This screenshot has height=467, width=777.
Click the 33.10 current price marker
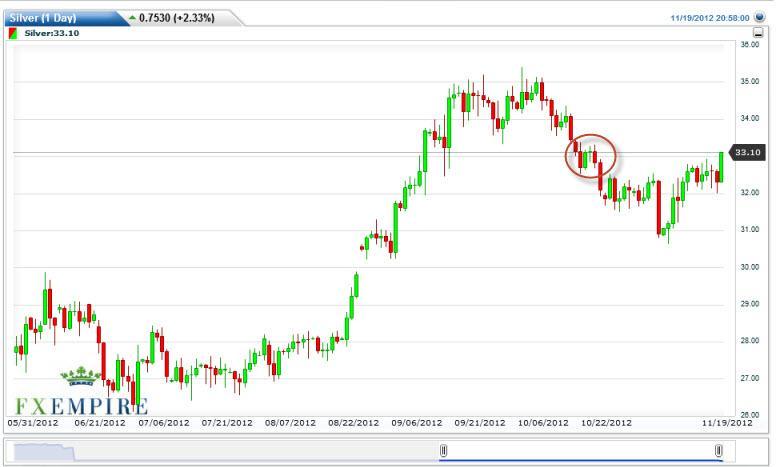(746, 152)
